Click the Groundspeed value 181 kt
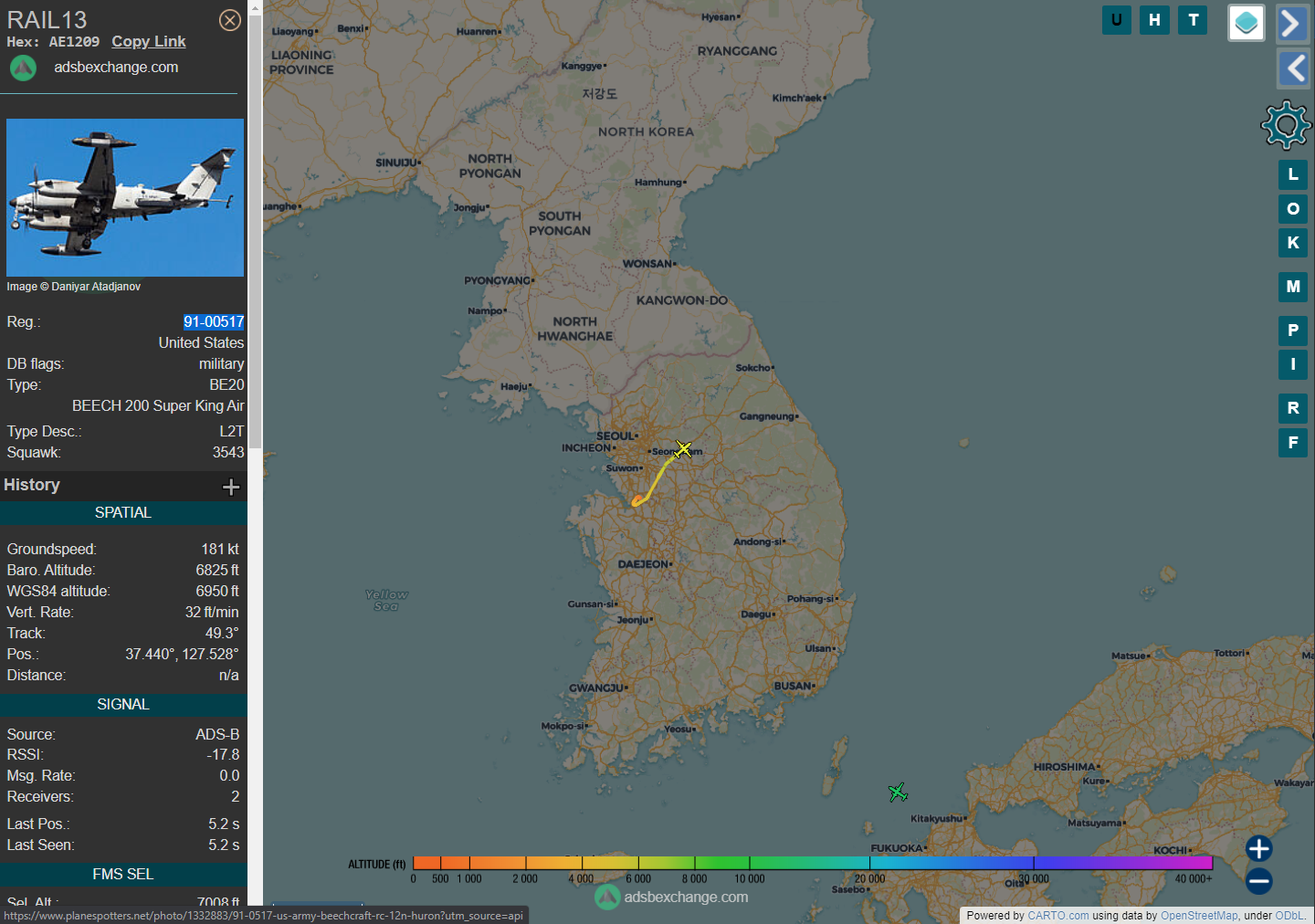The image size is (1315, 924). coord(220,549)
